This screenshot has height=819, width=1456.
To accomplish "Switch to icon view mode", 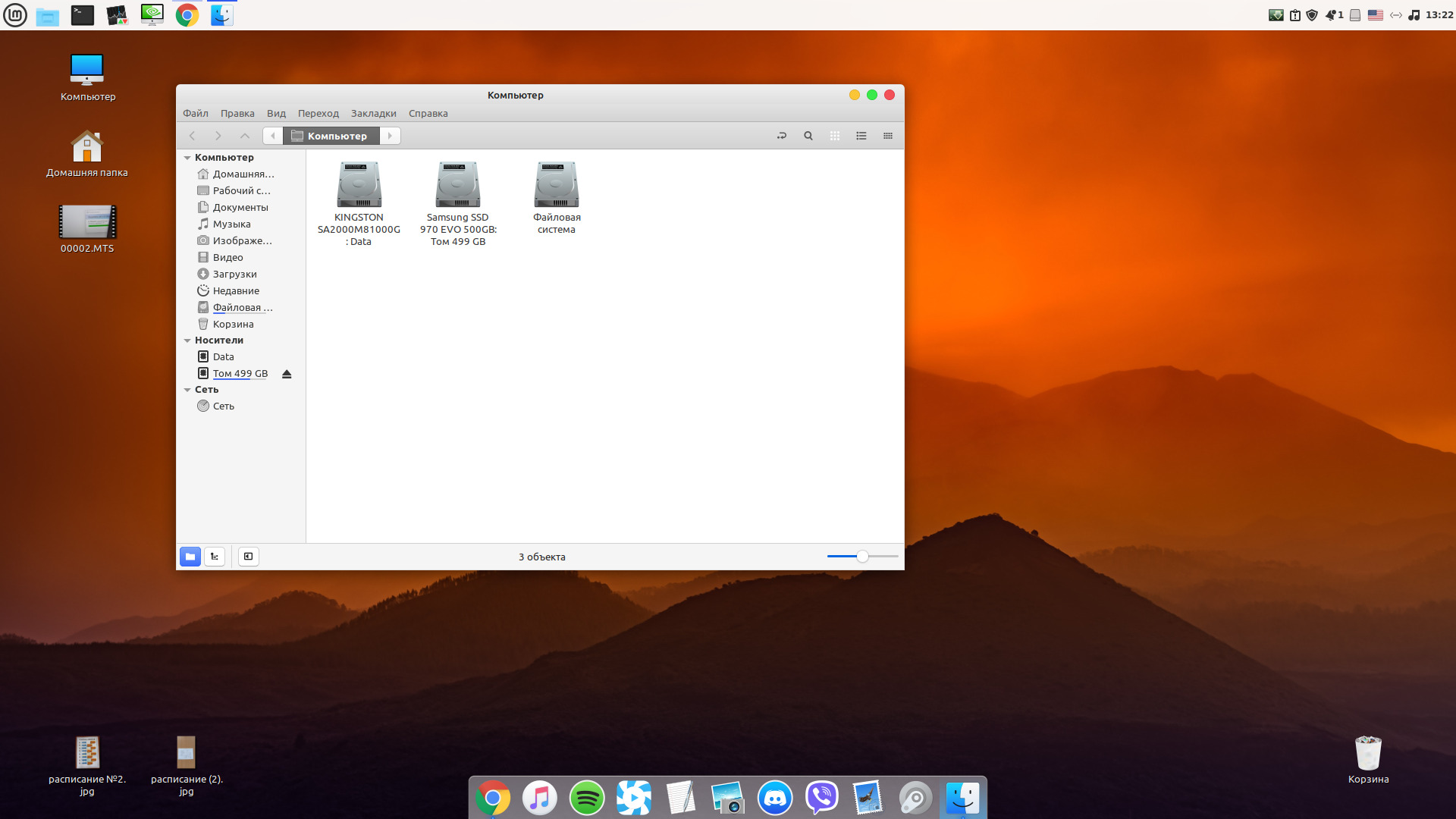I will (x=835, y=136).
